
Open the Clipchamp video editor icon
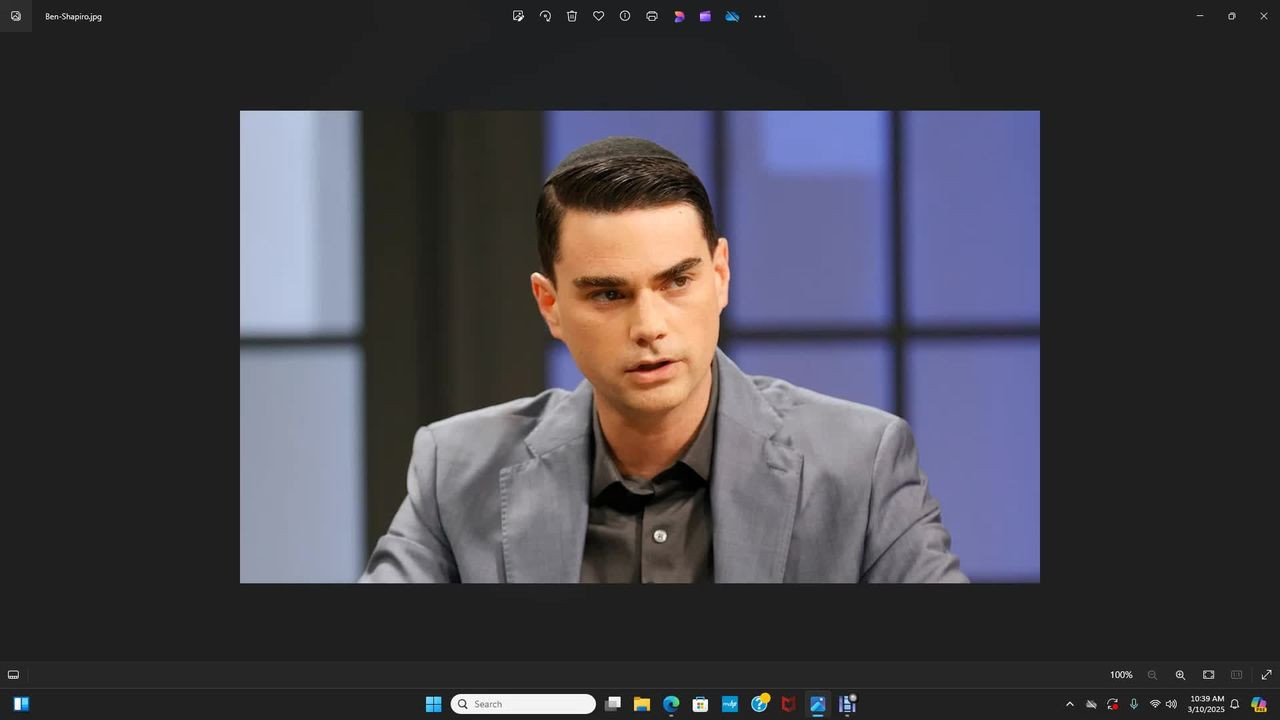click(x=705, y=16)
